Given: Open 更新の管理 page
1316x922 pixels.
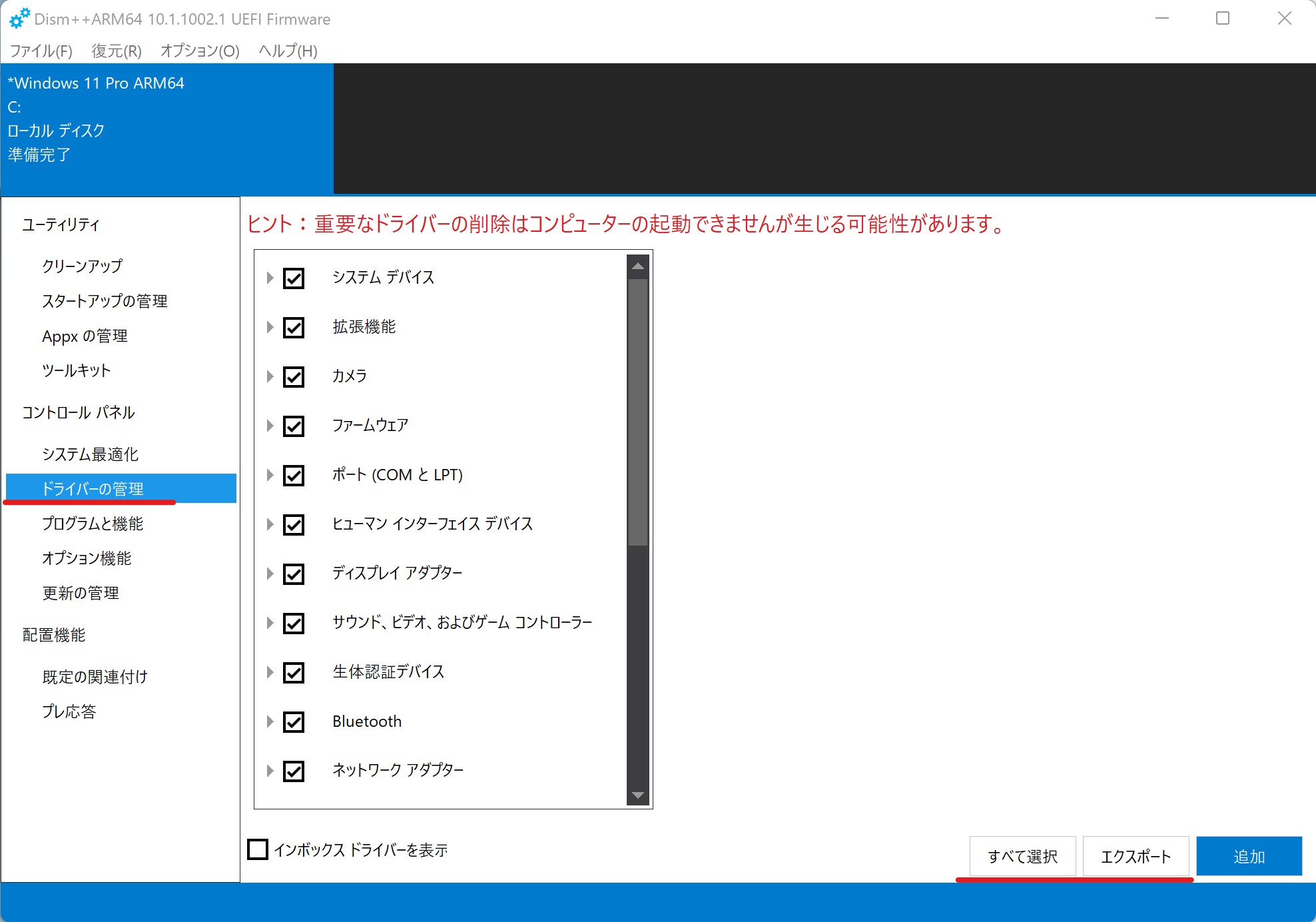Looking at the screenshot, I should coord(81,593).
